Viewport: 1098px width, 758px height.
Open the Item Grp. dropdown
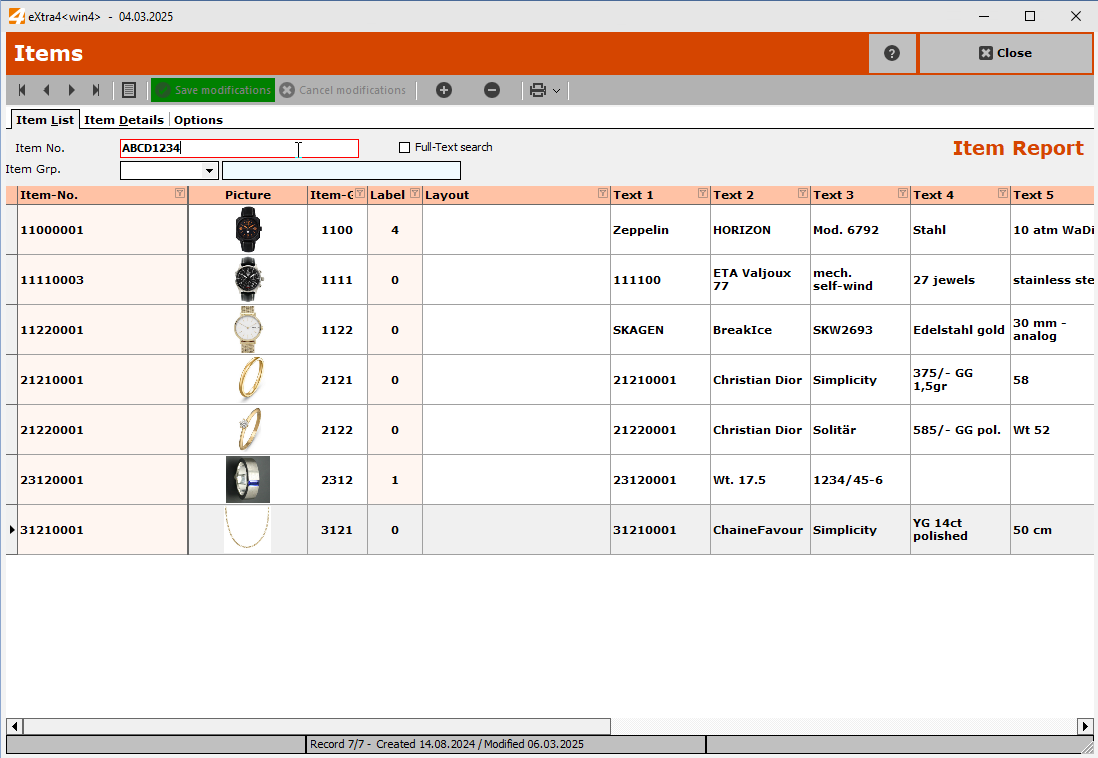(x=210, y=171)
